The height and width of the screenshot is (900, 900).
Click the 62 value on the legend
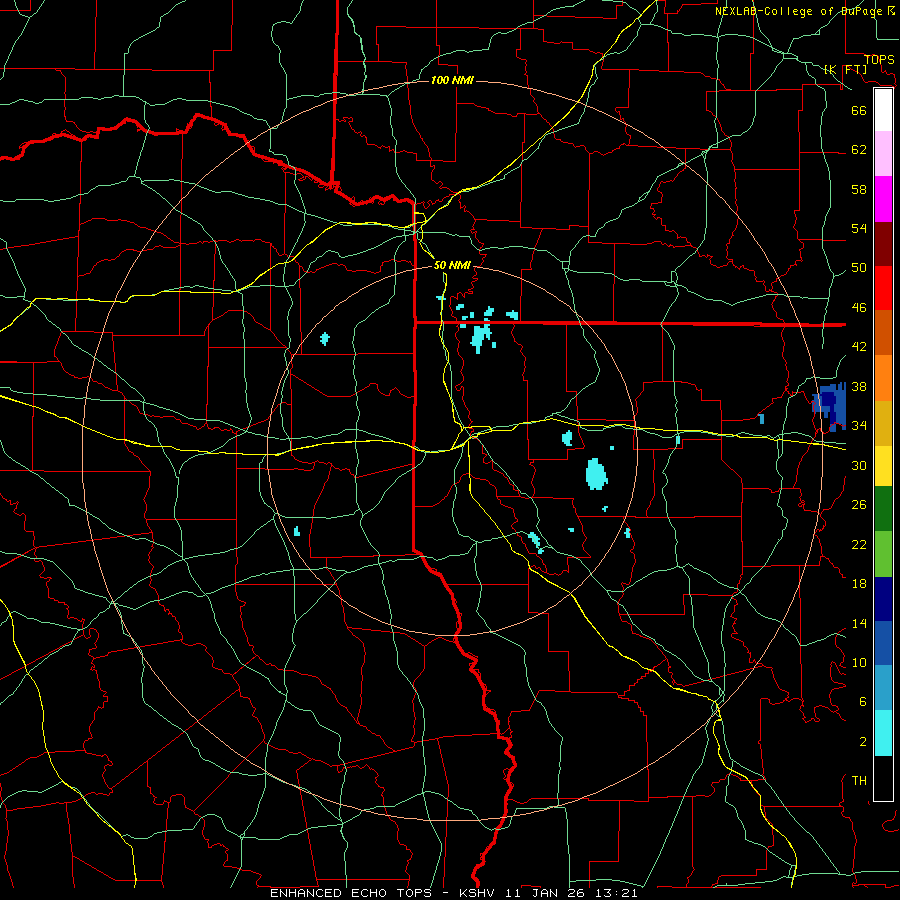pos(859,150)
